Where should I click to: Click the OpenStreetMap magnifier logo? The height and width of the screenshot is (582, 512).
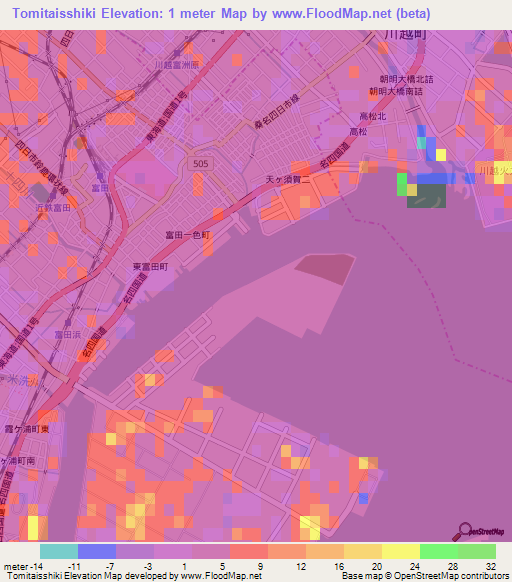point(478,532)
